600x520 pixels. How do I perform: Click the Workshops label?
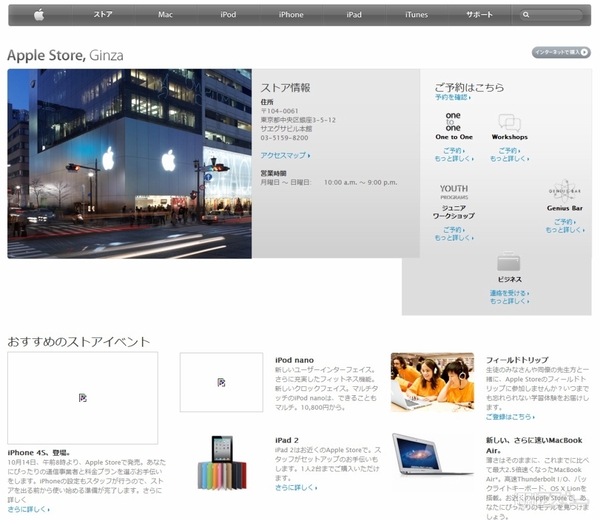click(509, 137)
